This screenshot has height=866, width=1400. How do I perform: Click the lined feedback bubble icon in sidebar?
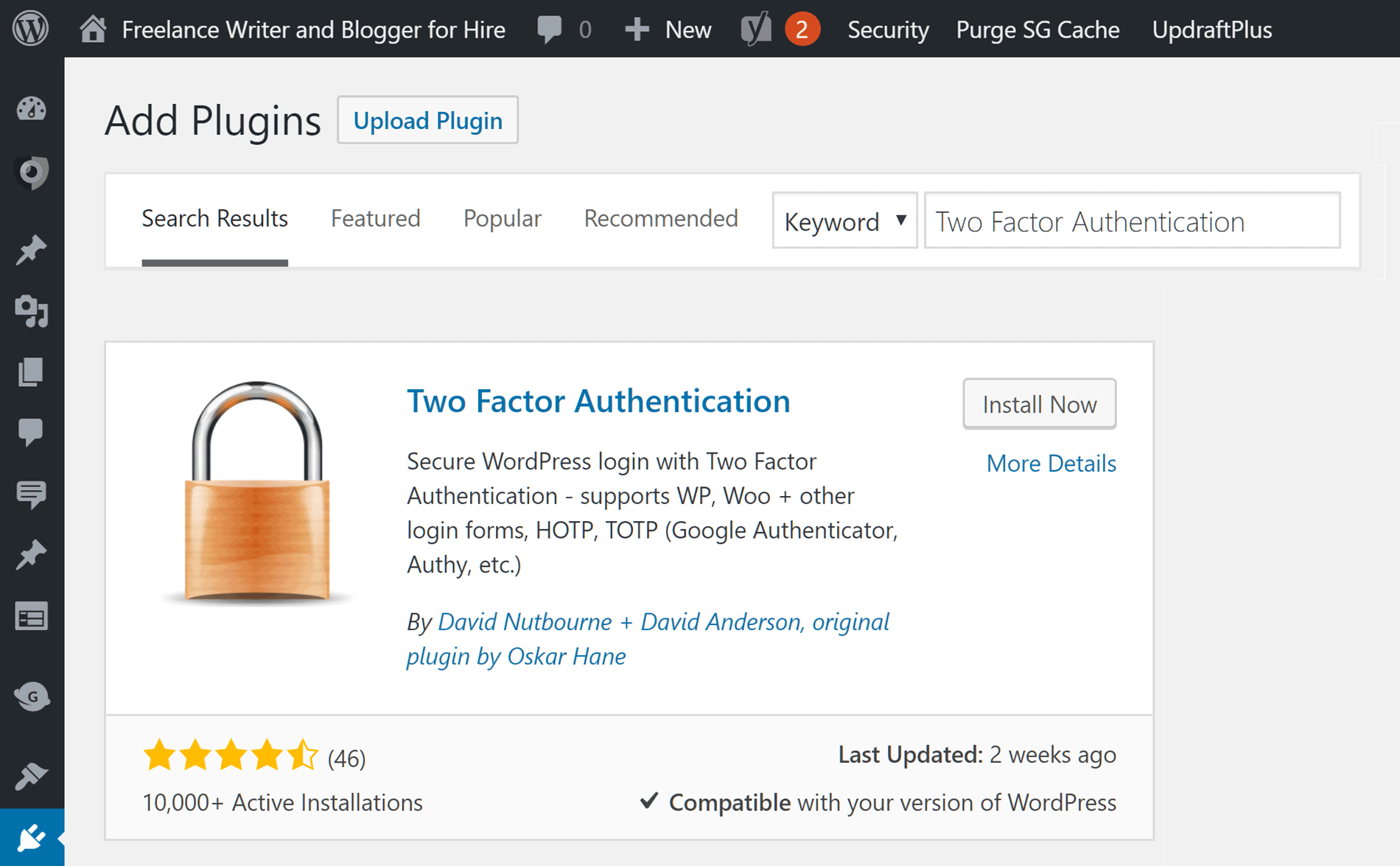[31, 495]
